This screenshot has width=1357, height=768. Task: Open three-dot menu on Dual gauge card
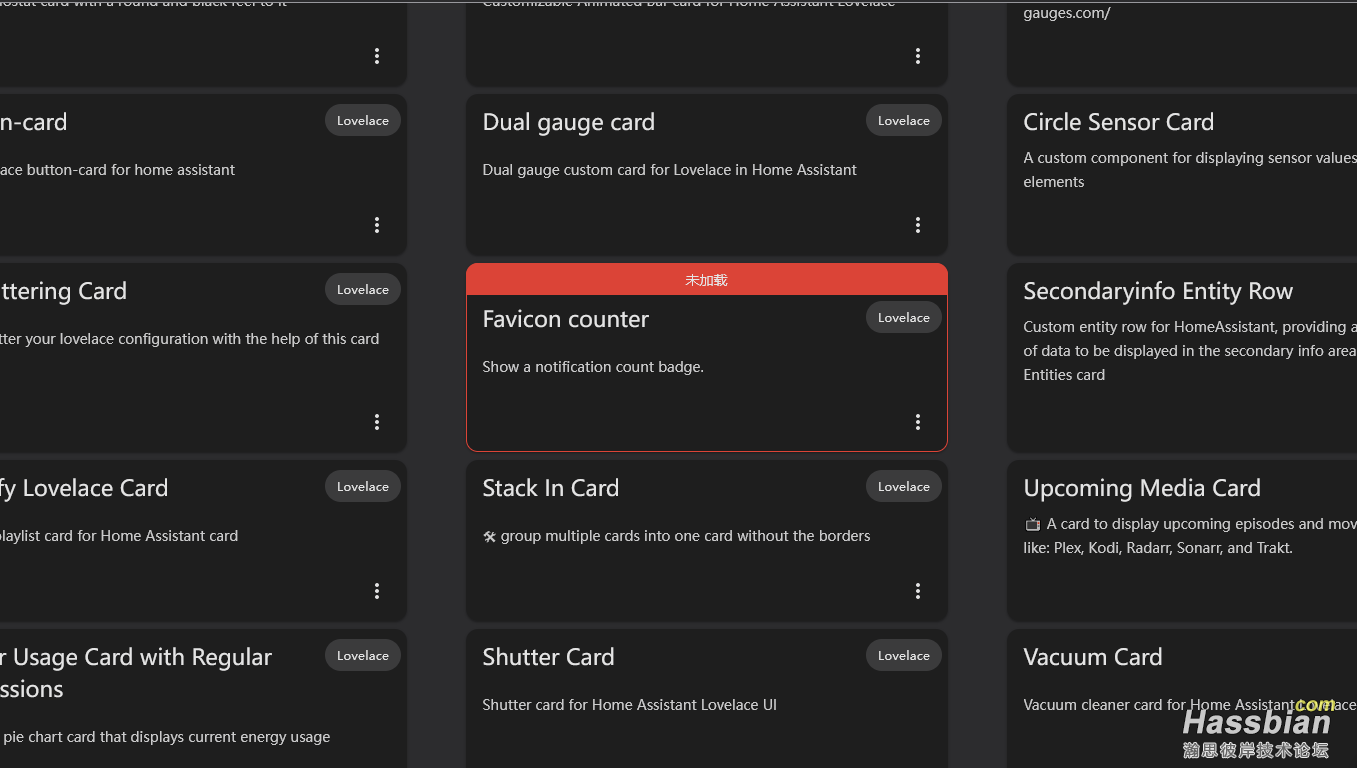[x=917, y=225]
